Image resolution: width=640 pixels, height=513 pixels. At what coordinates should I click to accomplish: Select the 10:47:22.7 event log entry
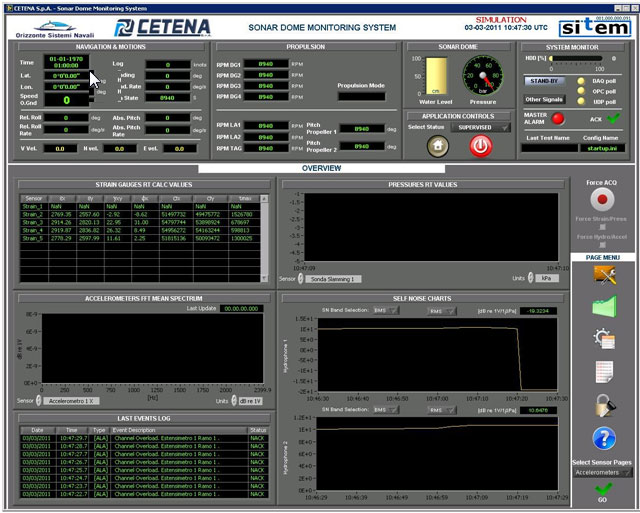pyautogui.click(x=144, y=494)
